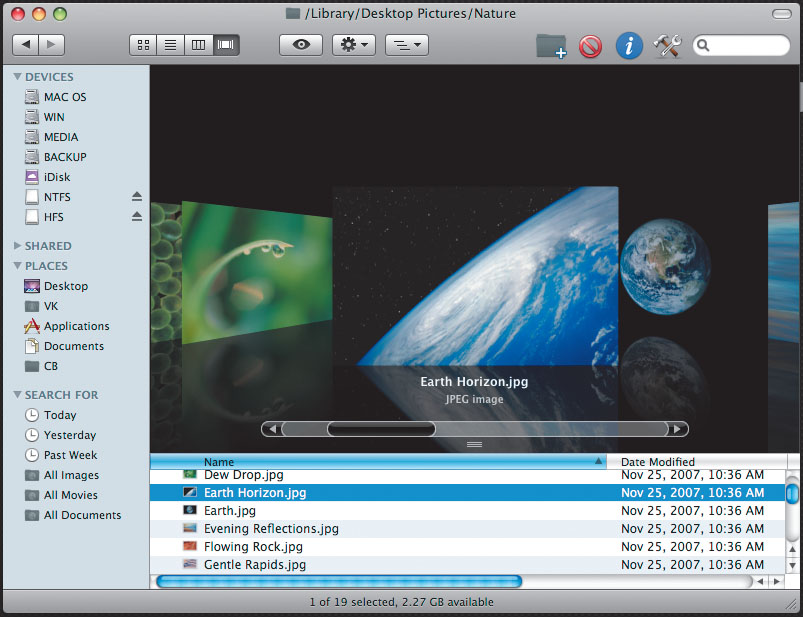
Task: Click the cover flow scrubber thumb
Action: click(382, 429)
